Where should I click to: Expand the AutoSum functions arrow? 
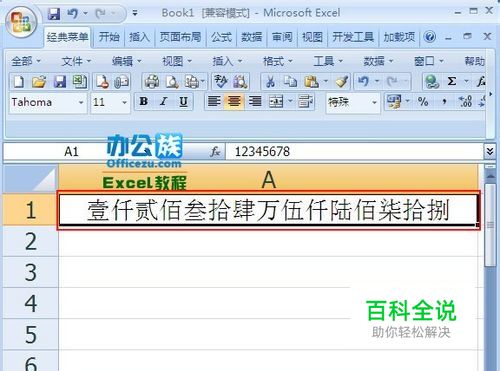466,82
